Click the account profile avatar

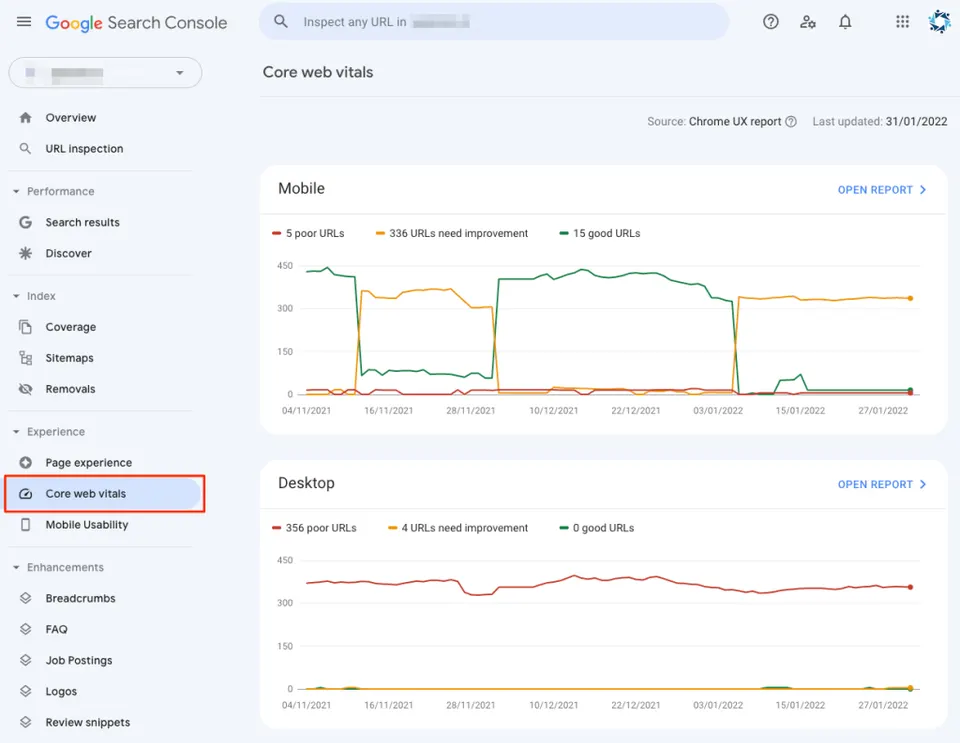click(939, 22)
